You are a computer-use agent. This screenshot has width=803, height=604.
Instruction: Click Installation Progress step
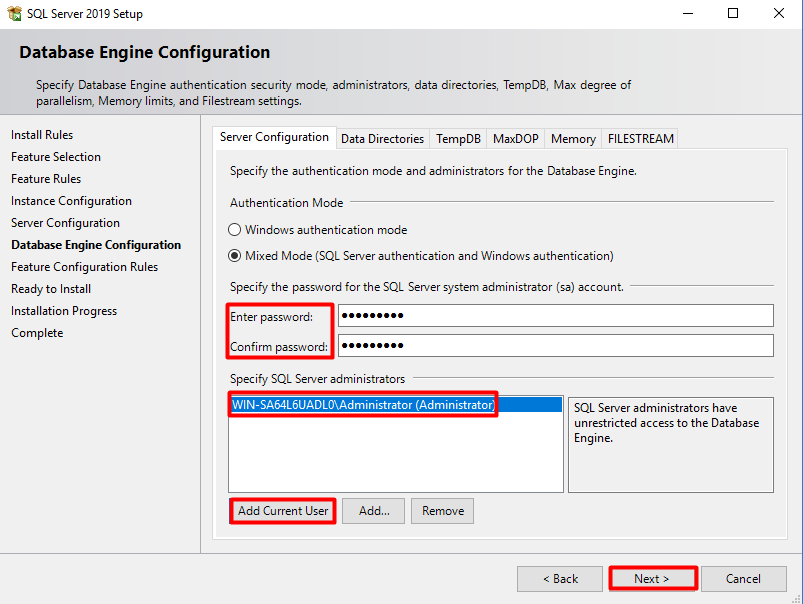point(64,311)
